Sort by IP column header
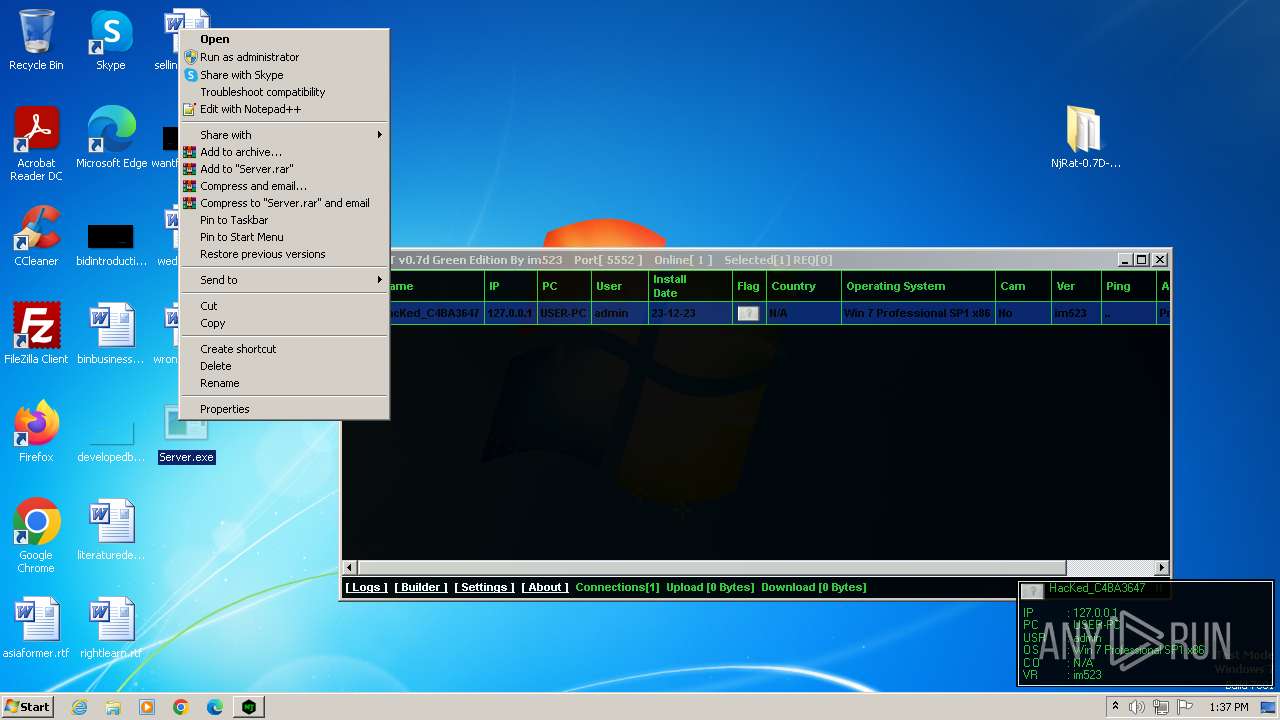Viewport: 1280px width, 720px height. [509, 286]
